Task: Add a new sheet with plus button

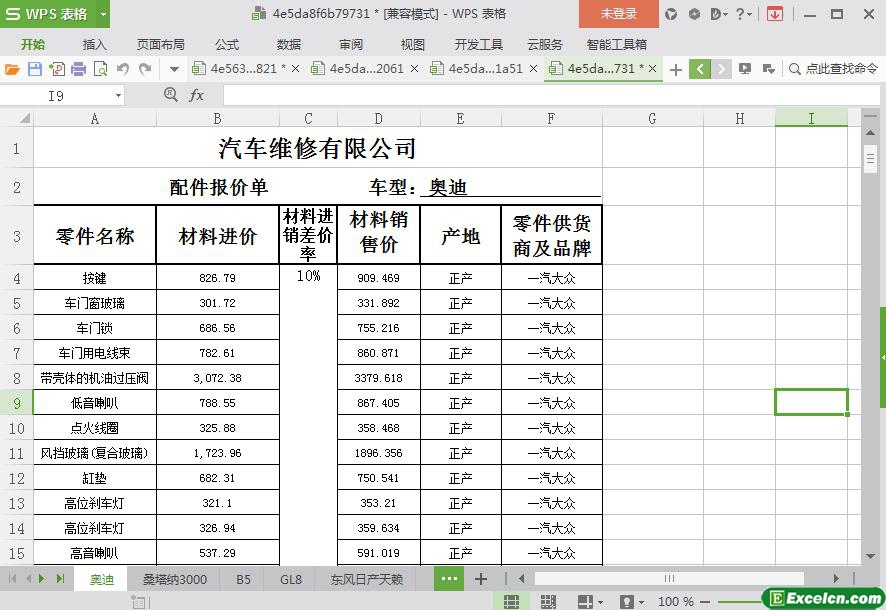Action: tap(481, 578)
